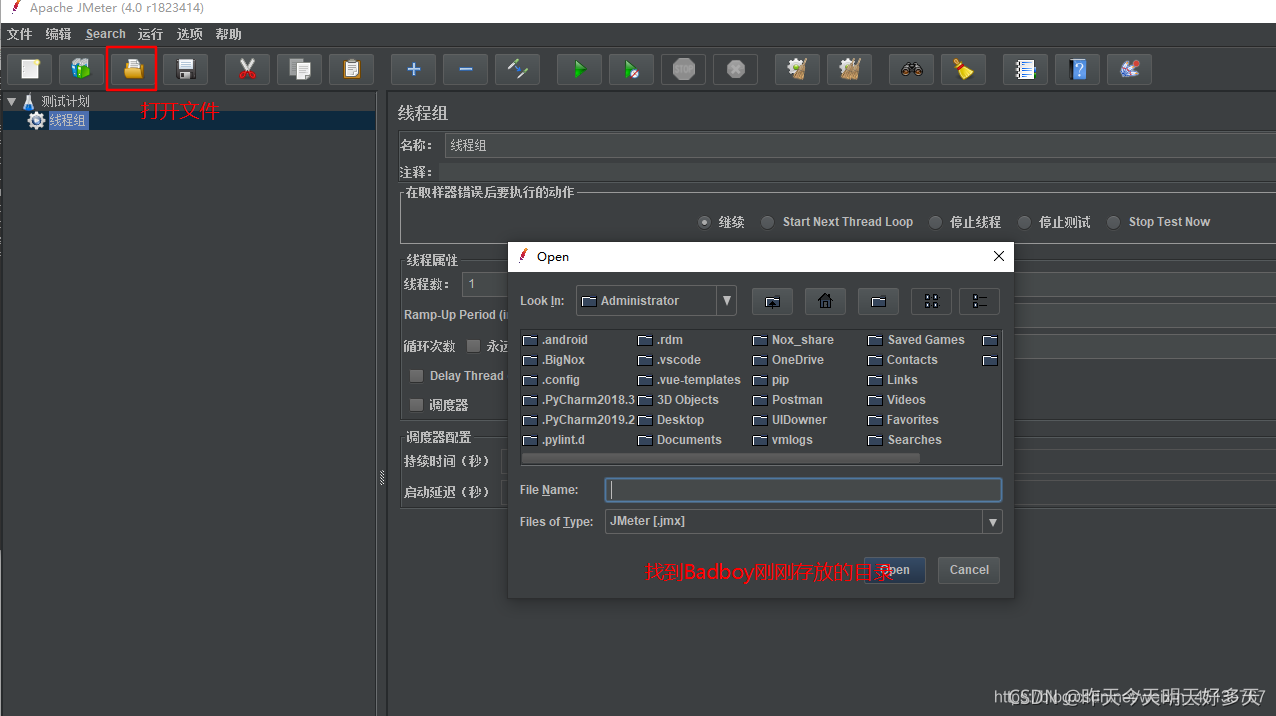This screenshot has width=1276, height=716.
Task: Click the File Name input field
Action: tap(803, 490)
